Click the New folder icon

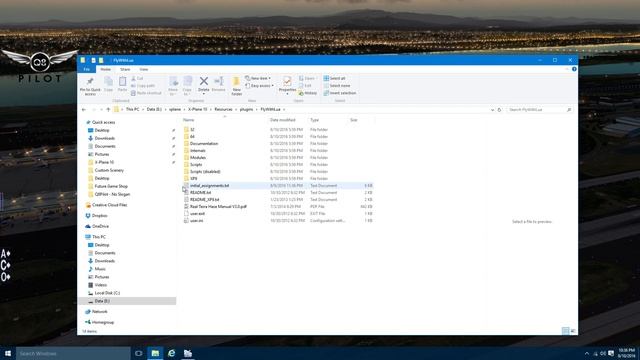[x=236, y=81]
